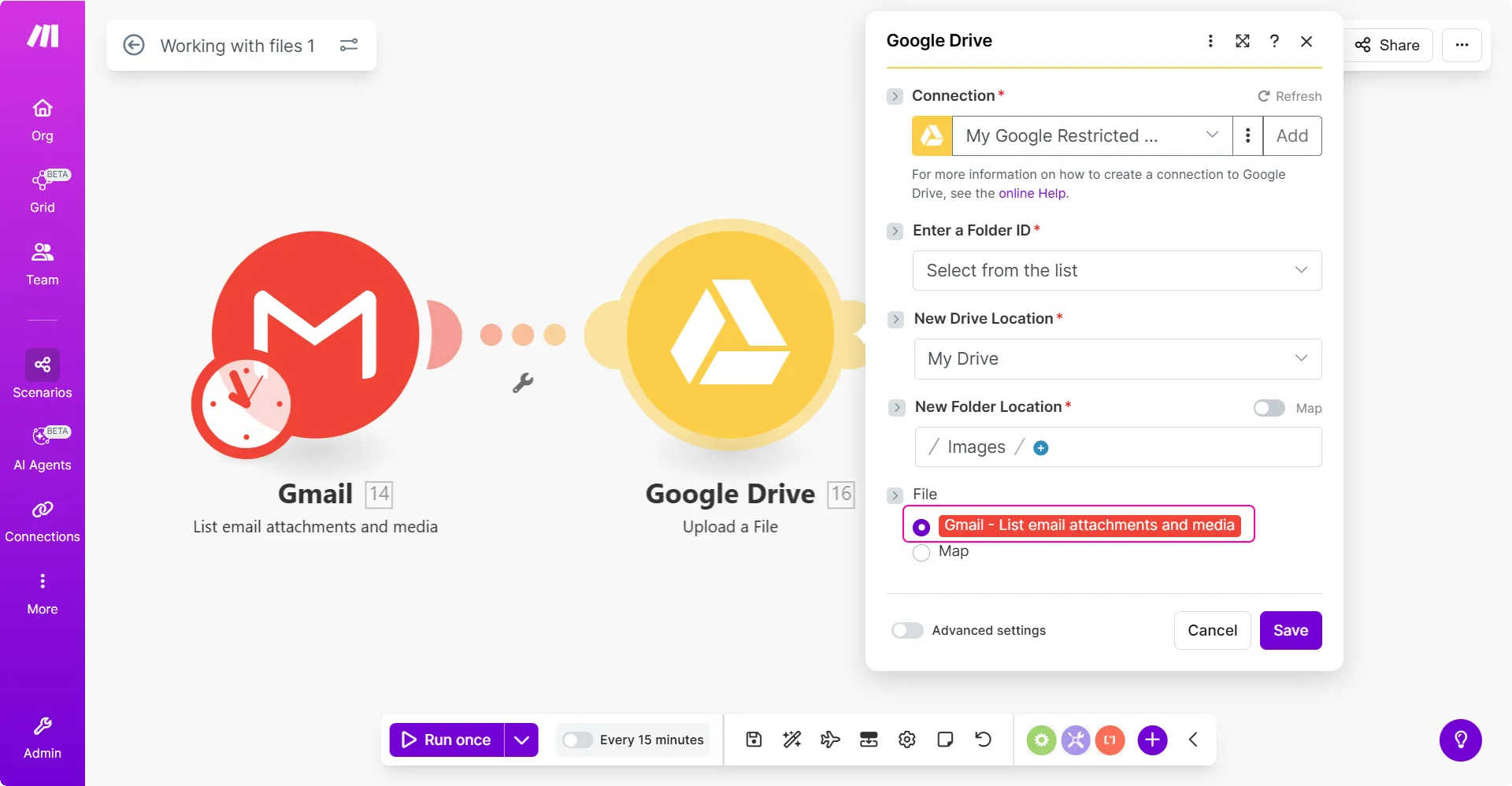Image resolution: width=1512 pixels, height=786 pixels.
Task: Open the top-right ellipsis menu
Action: click(1462, 45)
